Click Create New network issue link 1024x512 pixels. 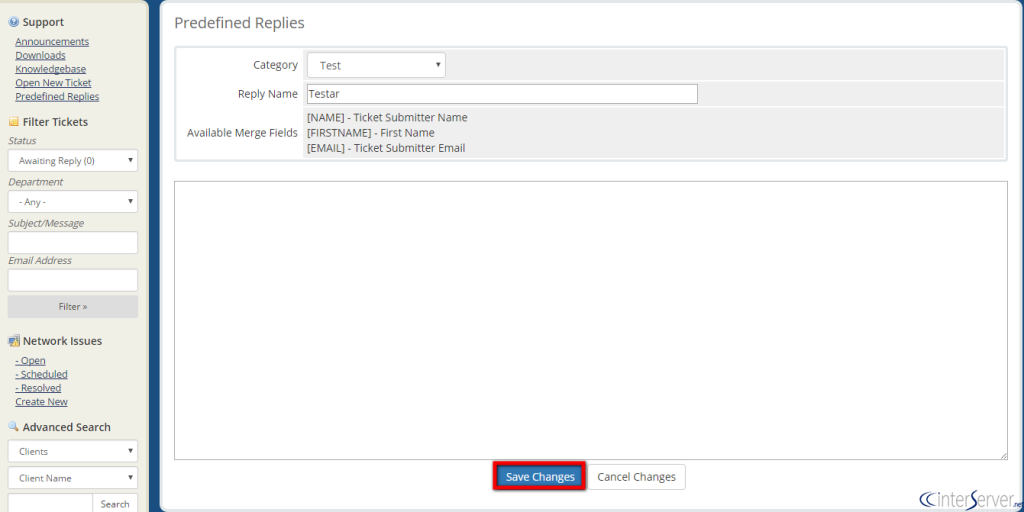pos(42,402)
